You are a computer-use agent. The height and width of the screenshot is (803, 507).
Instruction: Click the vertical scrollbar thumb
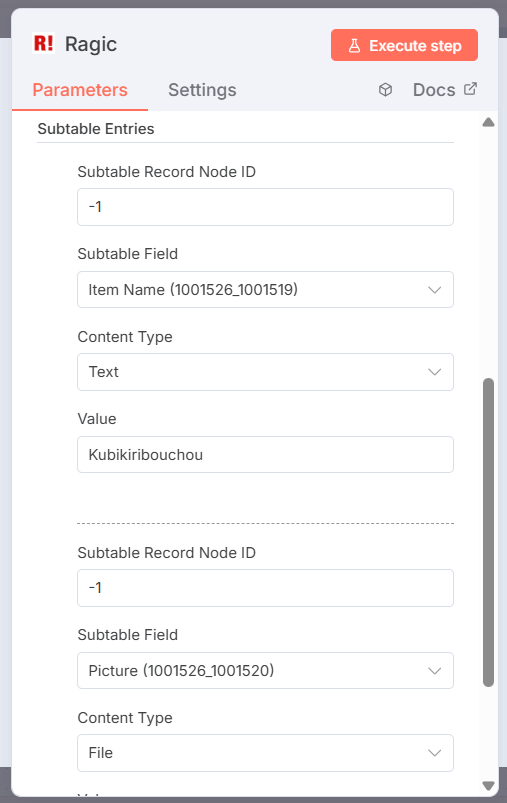tap(489, 533)
